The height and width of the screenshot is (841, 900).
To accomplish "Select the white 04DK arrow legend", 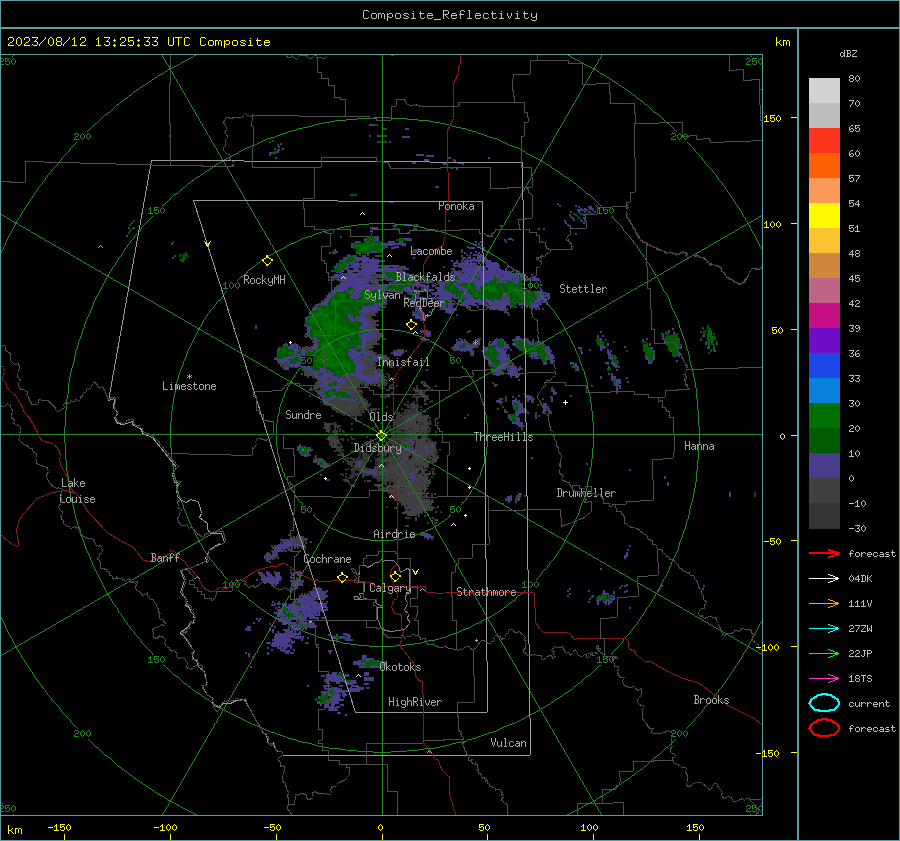I will tap(824, 579).
